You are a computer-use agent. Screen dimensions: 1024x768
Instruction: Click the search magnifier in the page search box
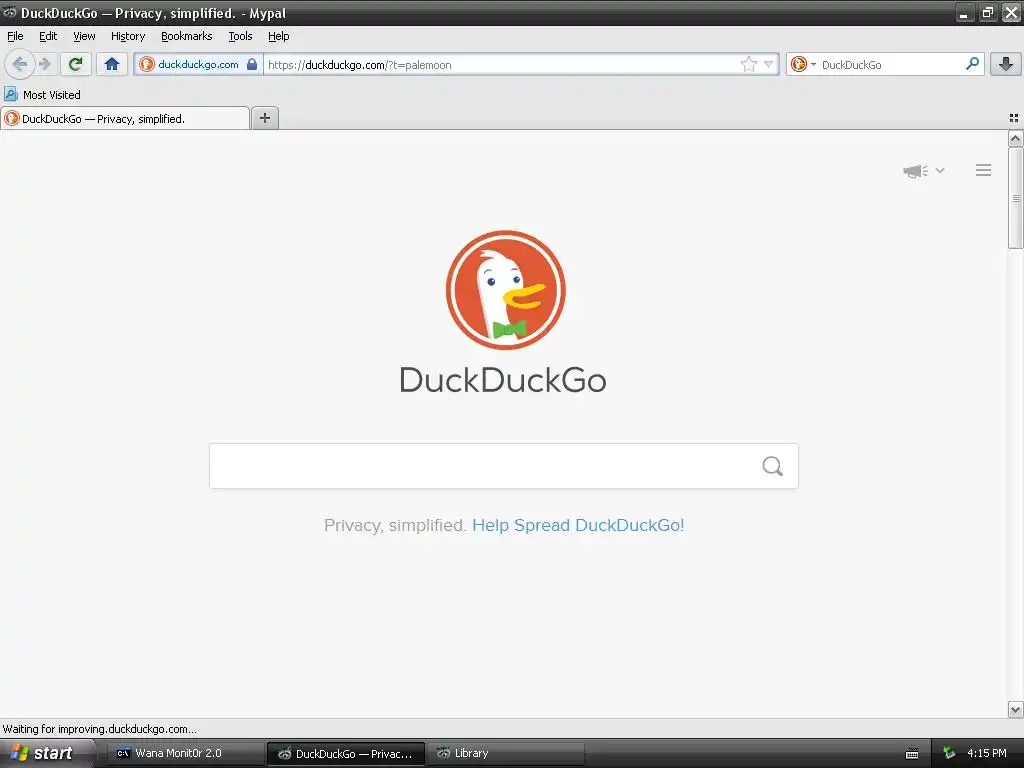point(773,466)
